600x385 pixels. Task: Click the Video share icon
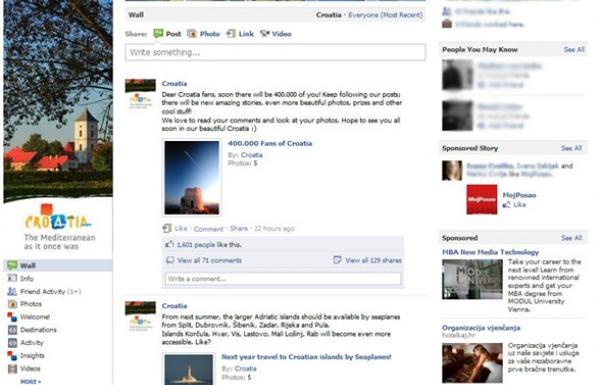pyautogui.click(x=265, y=34)
